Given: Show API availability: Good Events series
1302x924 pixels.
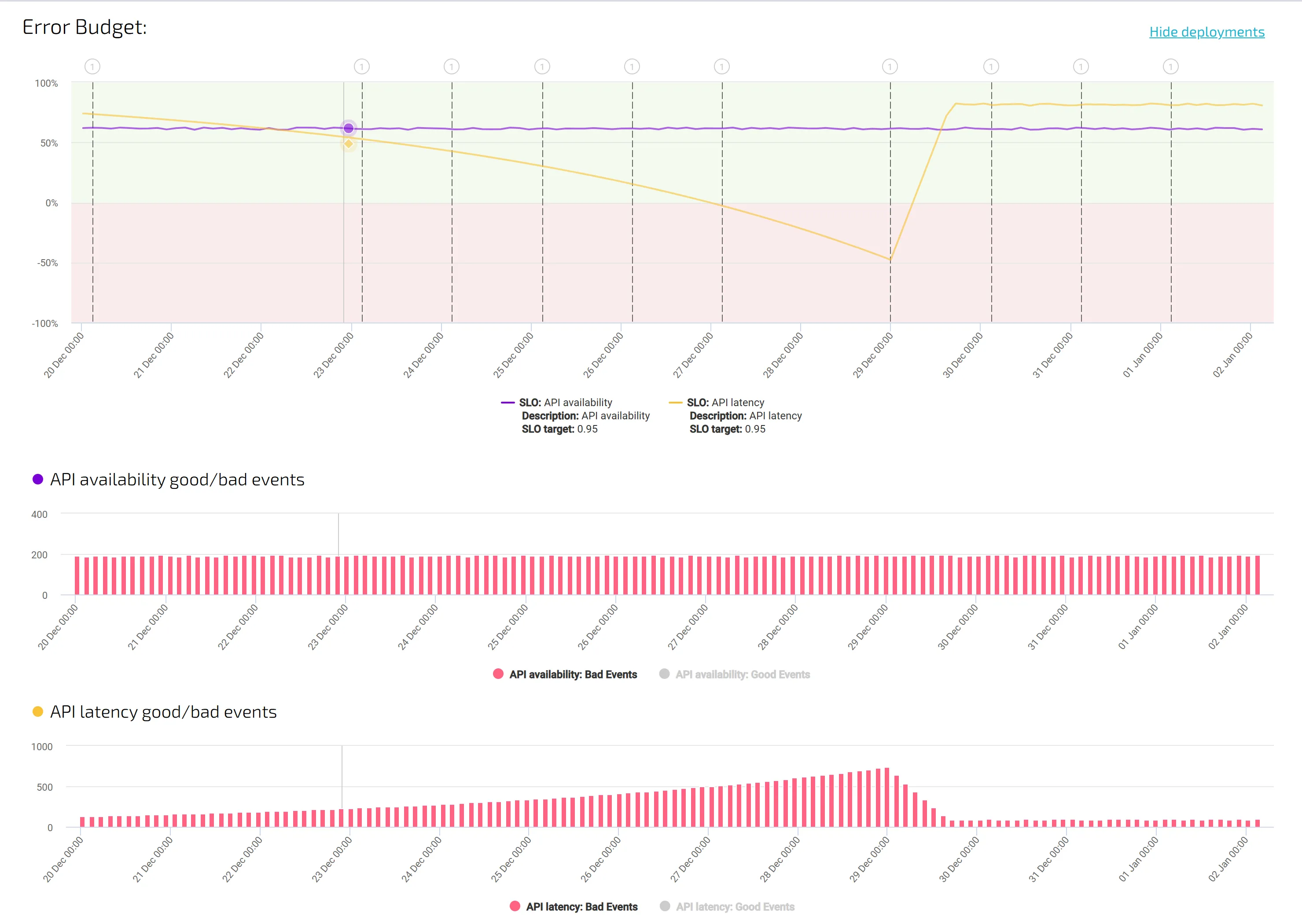Looking at the screenshot, I should [735, 674].
